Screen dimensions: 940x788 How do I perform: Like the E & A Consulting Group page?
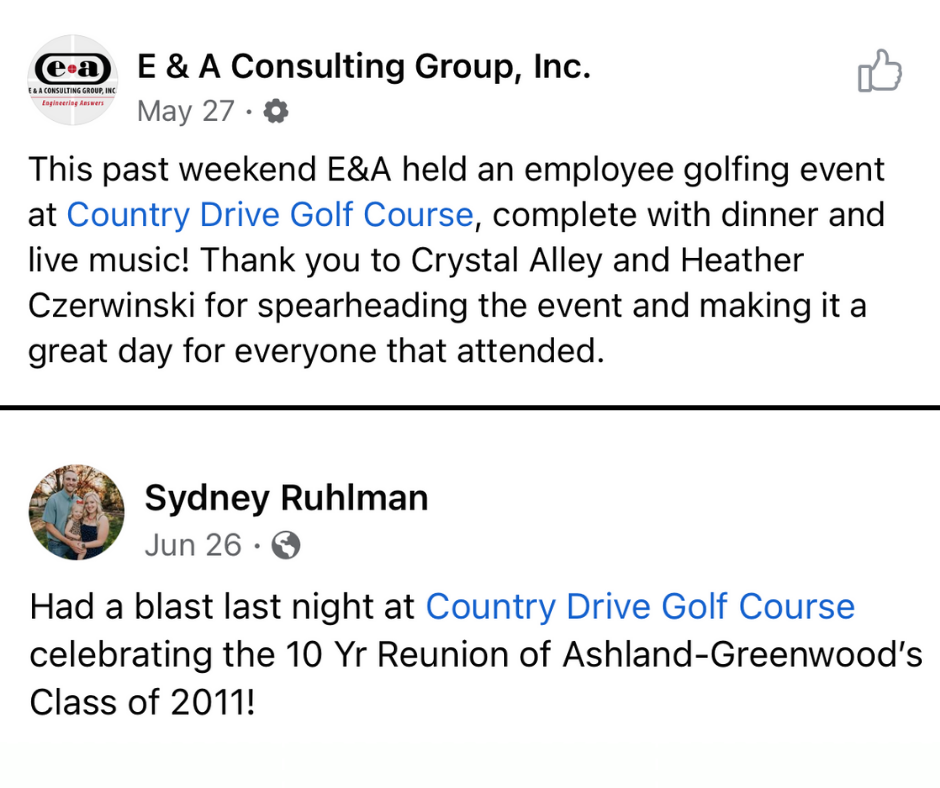[879, 71]
